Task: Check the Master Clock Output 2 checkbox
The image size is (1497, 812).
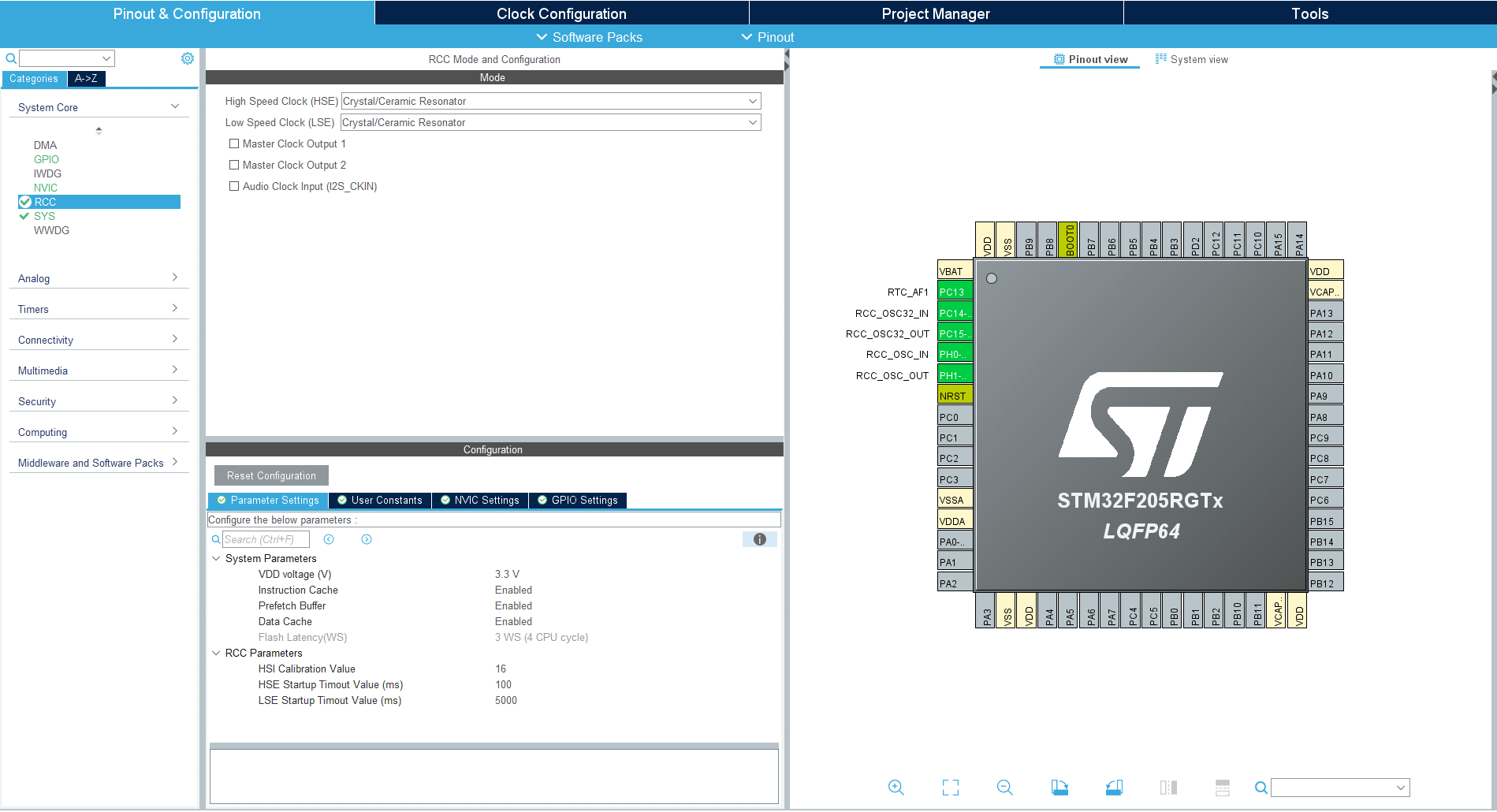Action: click(x=234, y=165)
